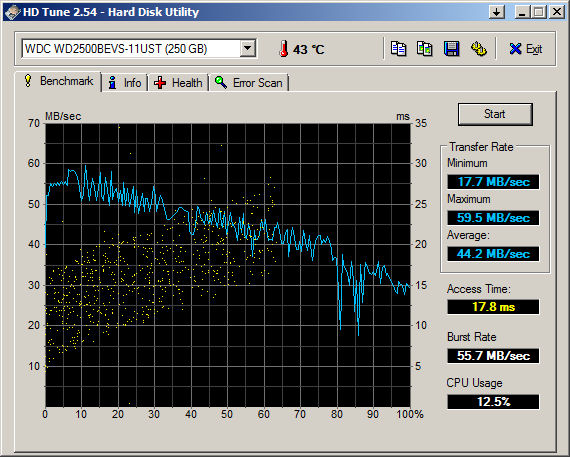Go to the Error Scan tab
Viewport: 570px width, 457px height.
click(249, 83)
